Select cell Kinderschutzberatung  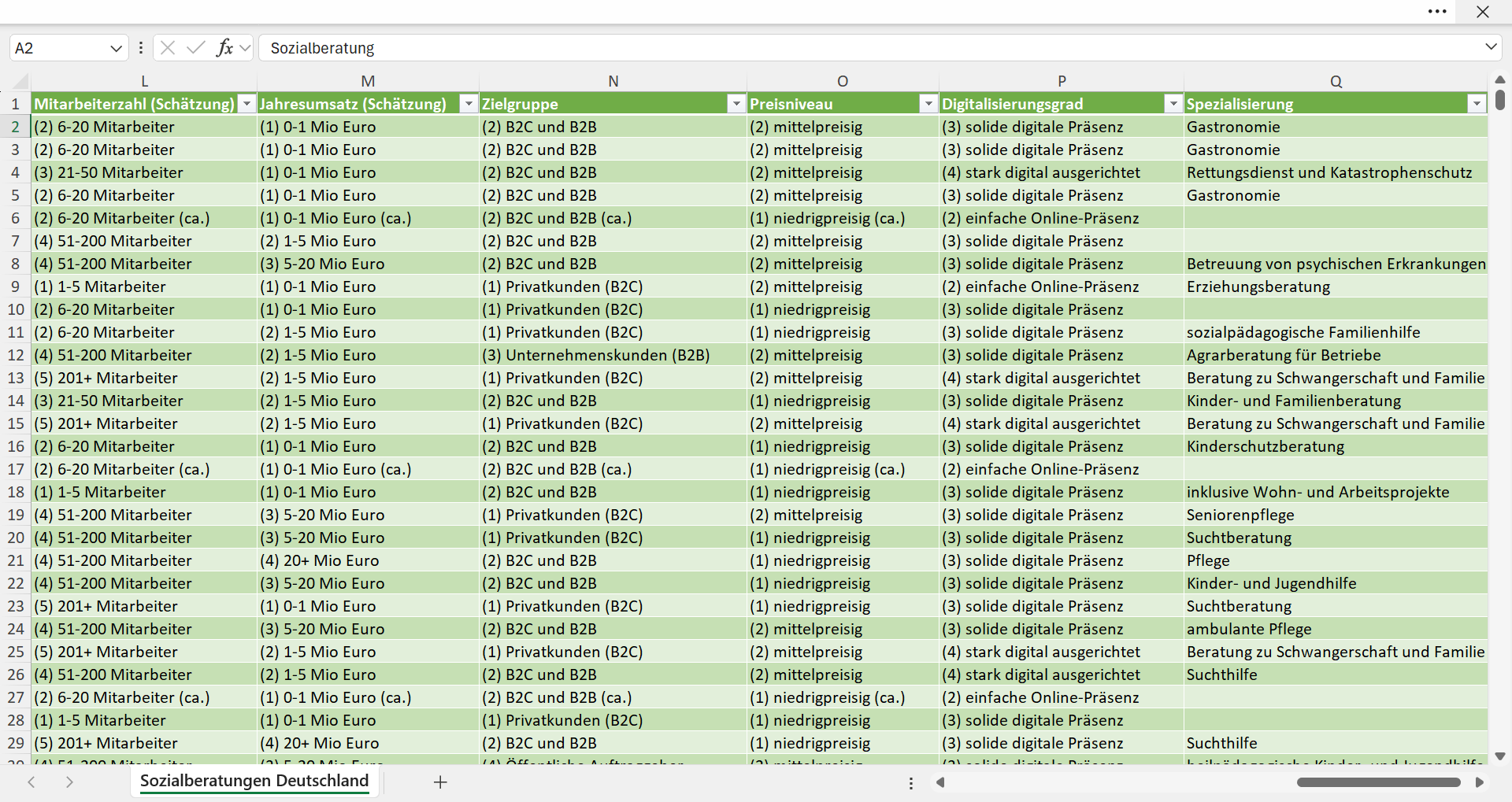pos(1336,446)
